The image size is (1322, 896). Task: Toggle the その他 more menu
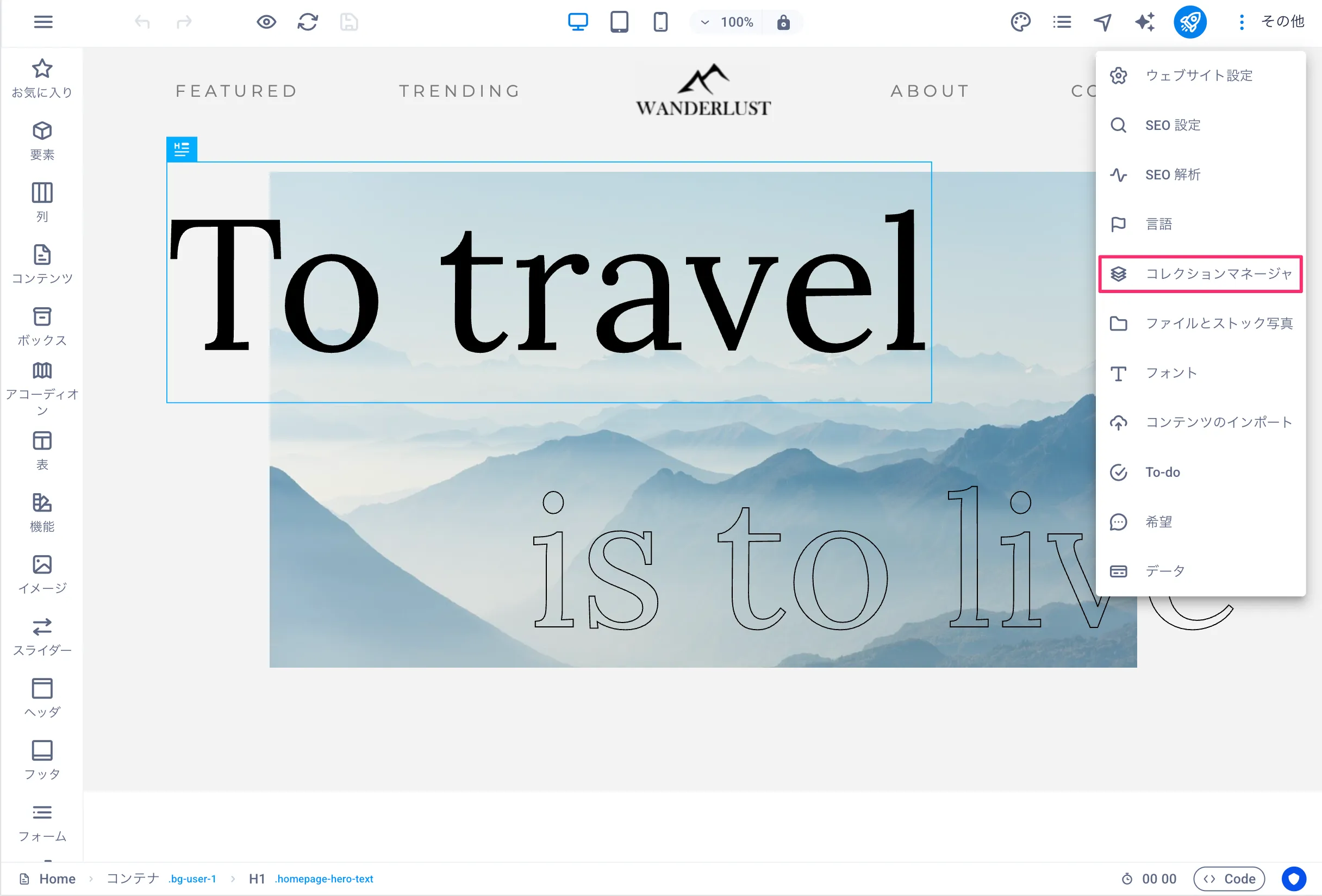(x=1271, y=22)
